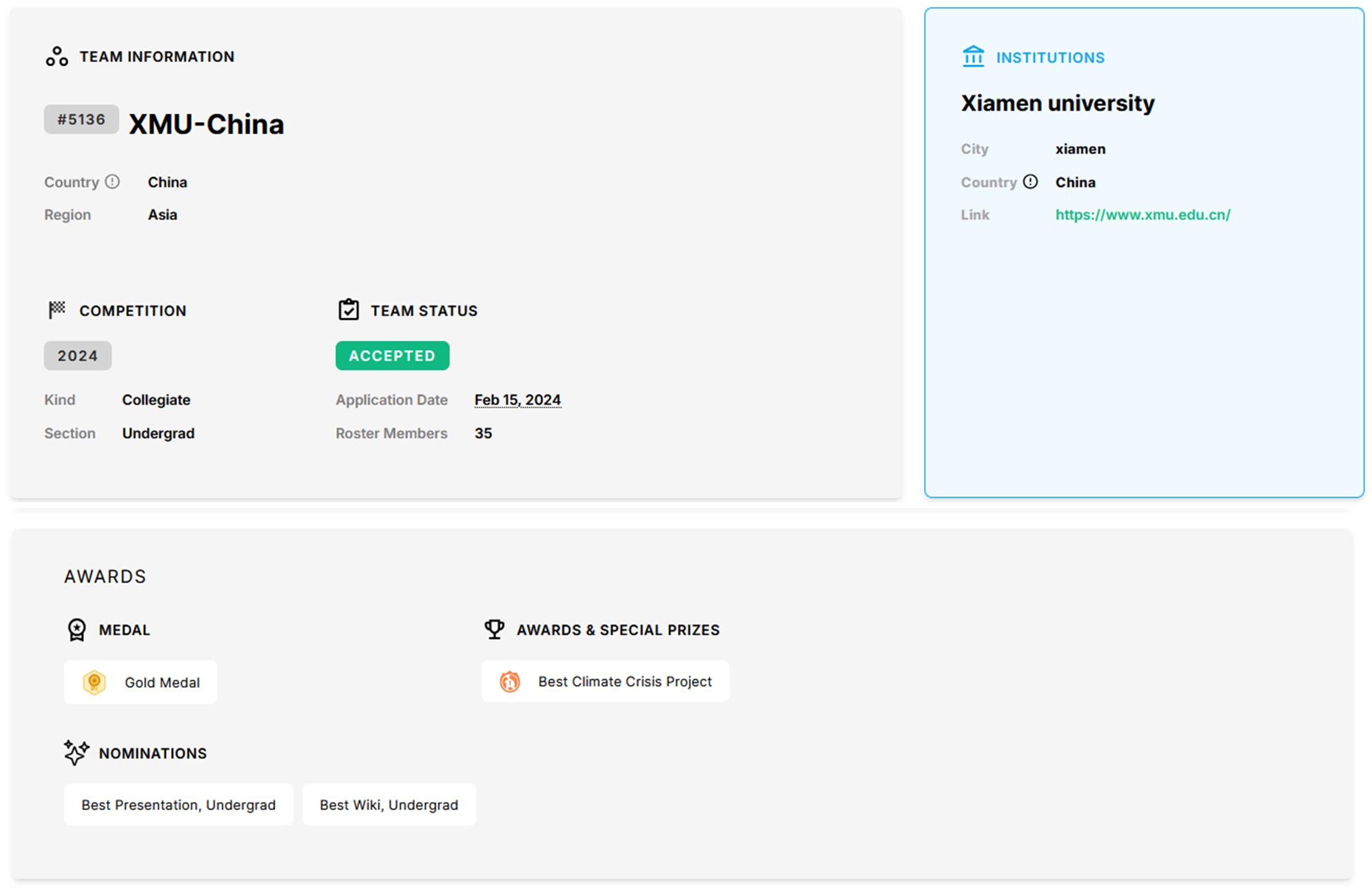The image size is (1372, 890).
Task: Click Best Presentation, Undergrad nomination
Action: [178, 805]
